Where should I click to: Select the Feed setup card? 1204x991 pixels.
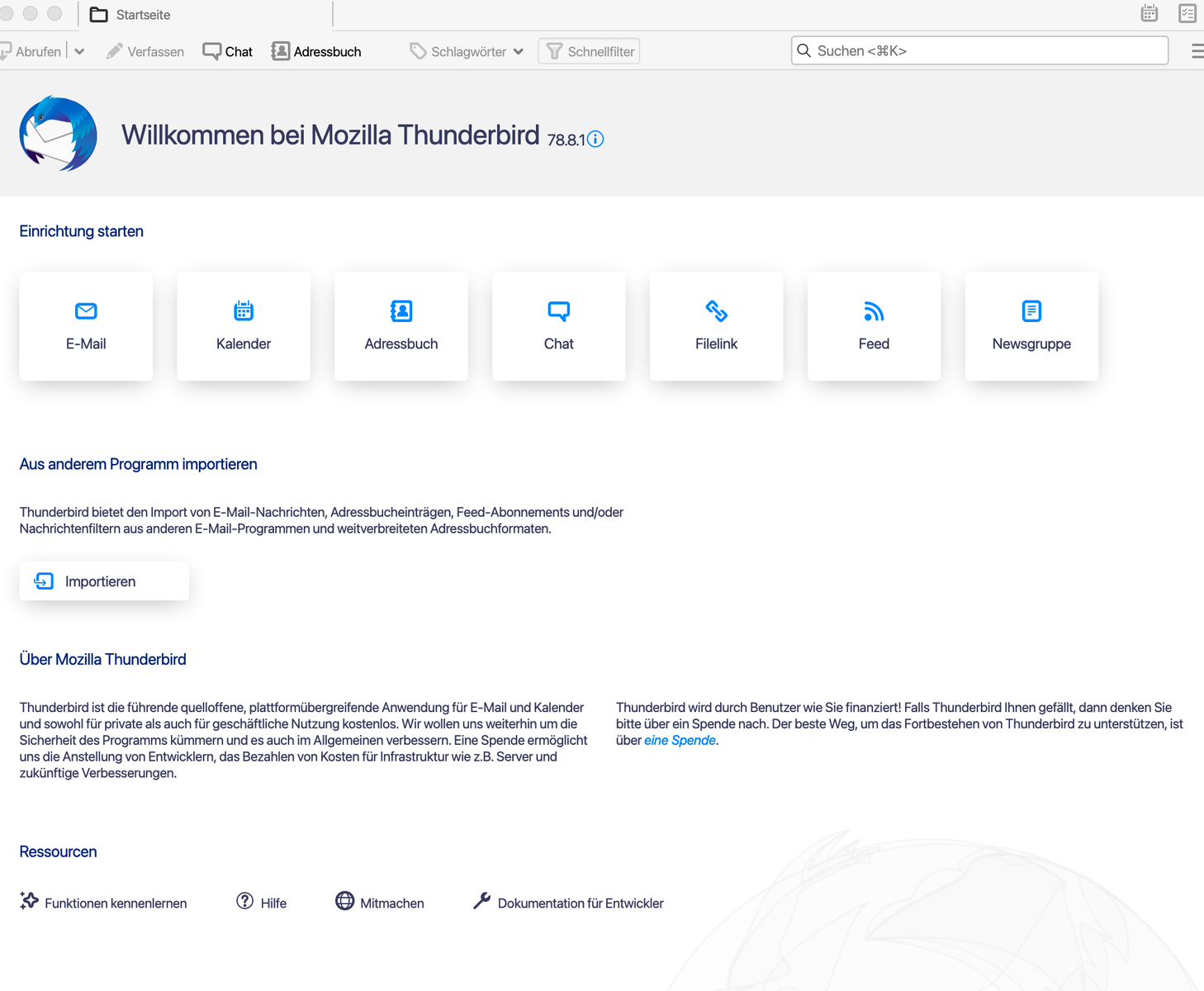(x=875, y=326)
